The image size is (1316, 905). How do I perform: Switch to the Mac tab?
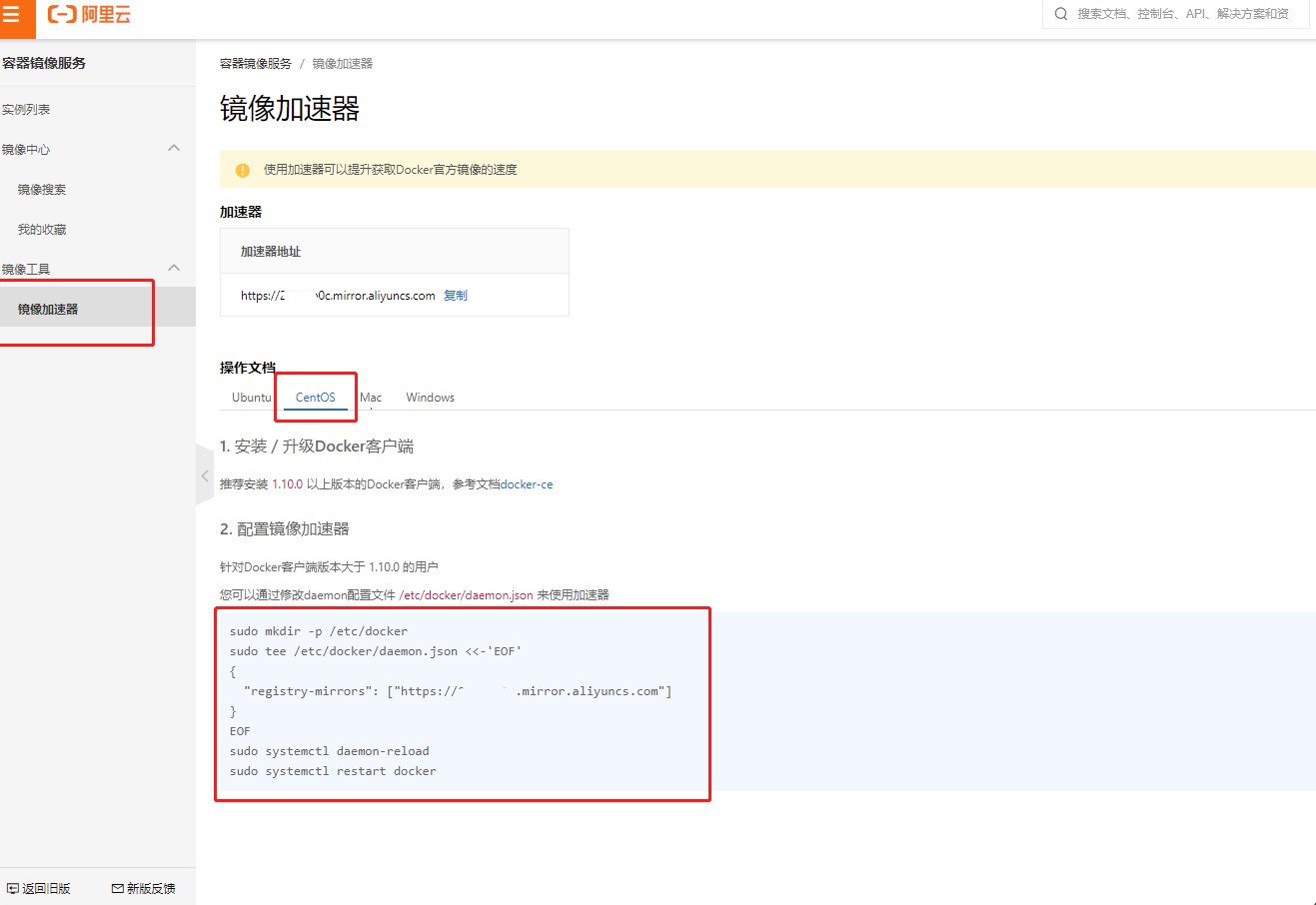pyautogui.click(x=371, y=398)
